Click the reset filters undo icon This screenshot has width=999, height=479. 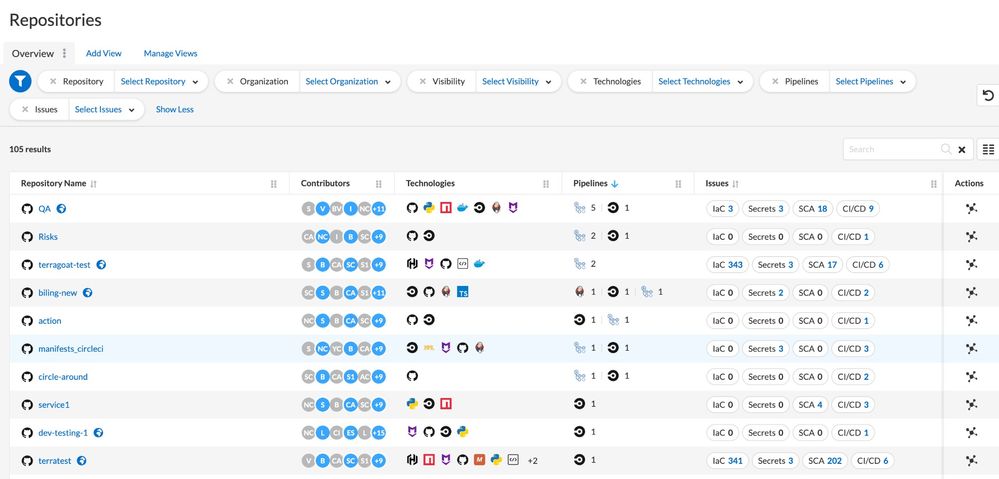click(x=988, y=95)
